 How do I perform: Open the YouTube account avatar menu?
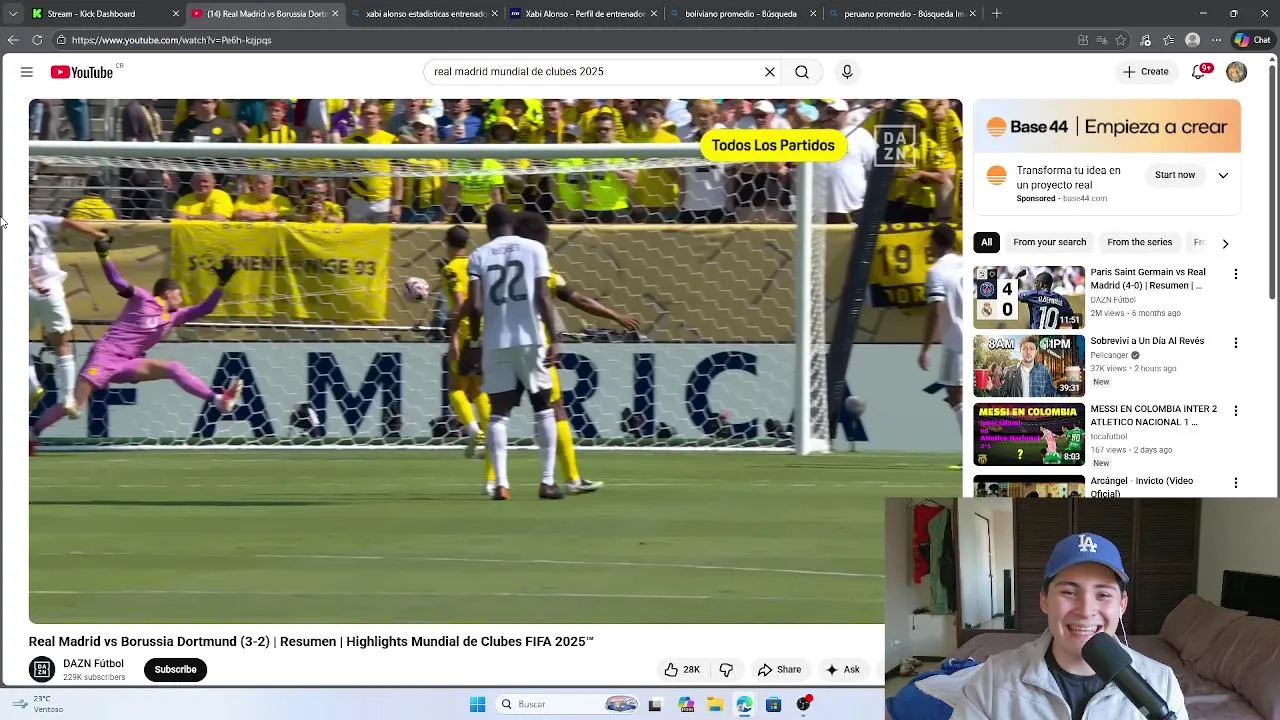click(x=1236, y=72)
